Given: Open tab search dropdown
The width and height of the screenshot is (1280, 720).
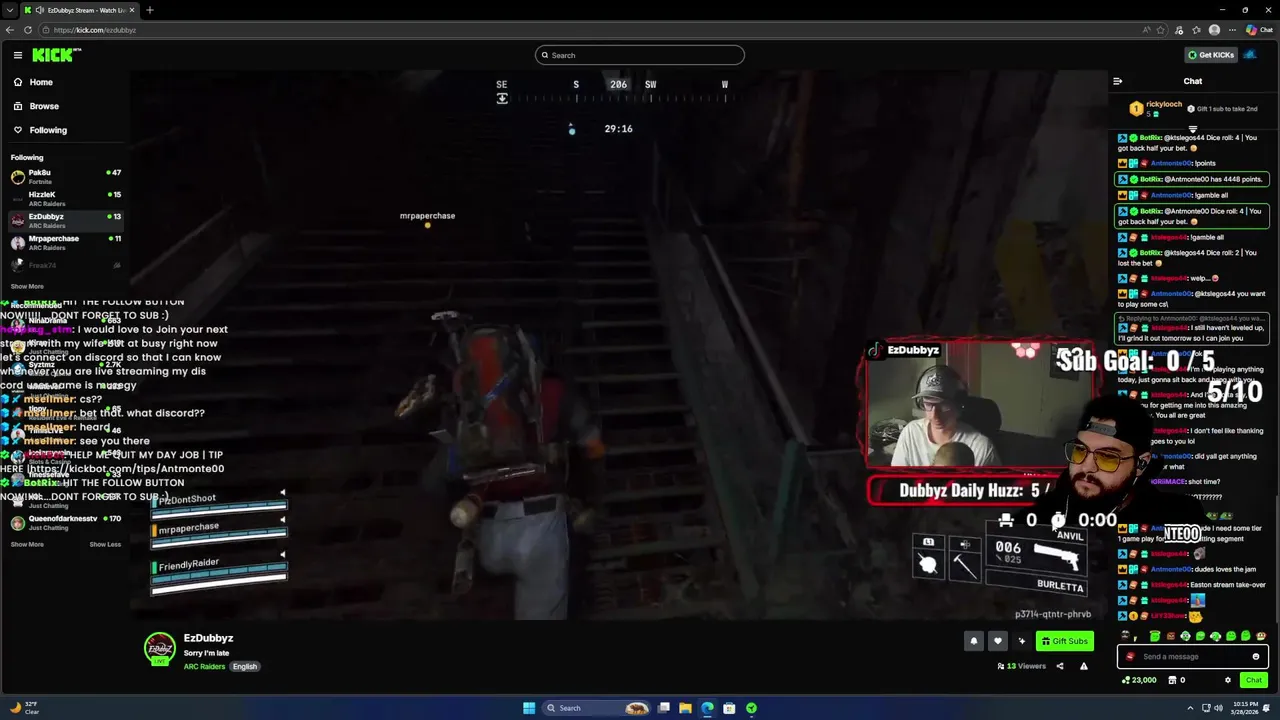Looking at the screenshot, I should click(10, 10).
